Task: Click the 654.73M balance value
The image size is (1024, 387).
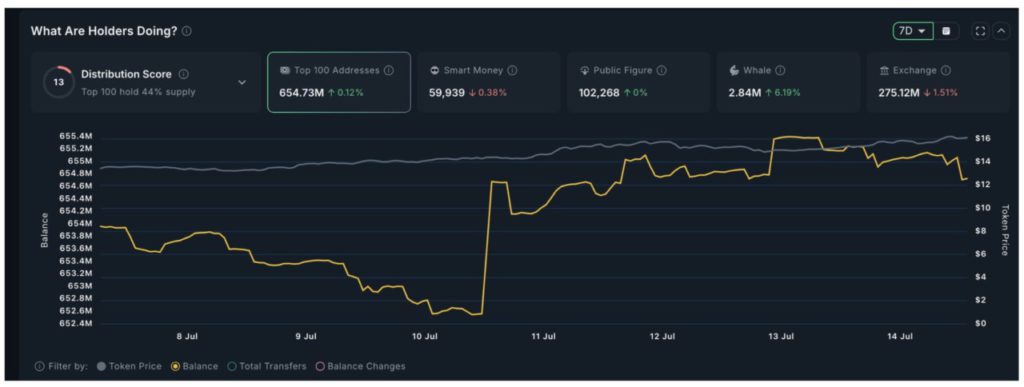Action: [x=302, y=93]
